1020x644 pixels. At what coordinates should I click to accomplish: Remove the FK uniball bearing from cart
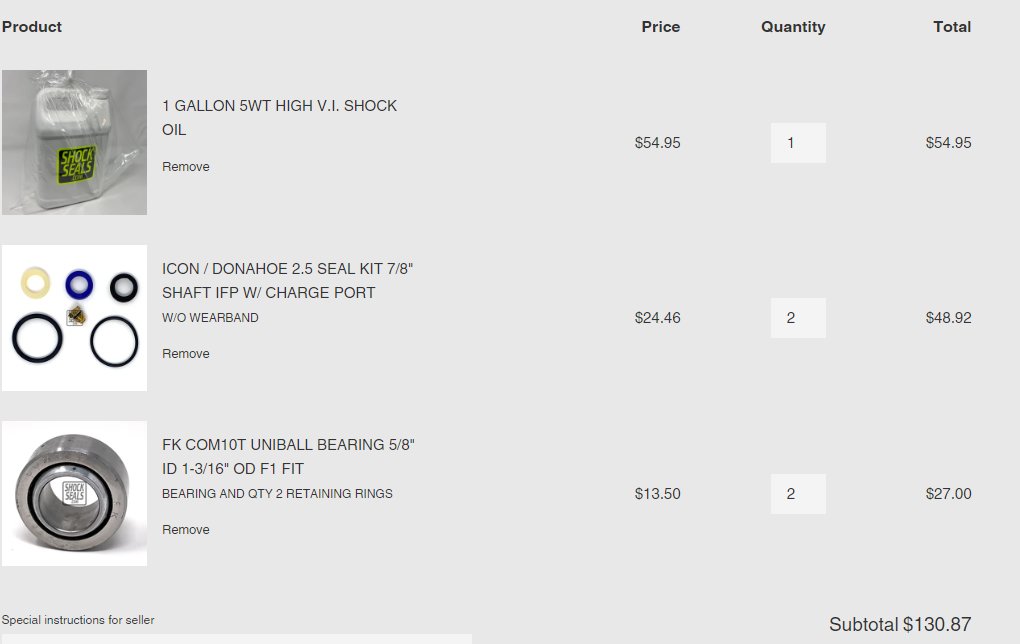point(185,530)
